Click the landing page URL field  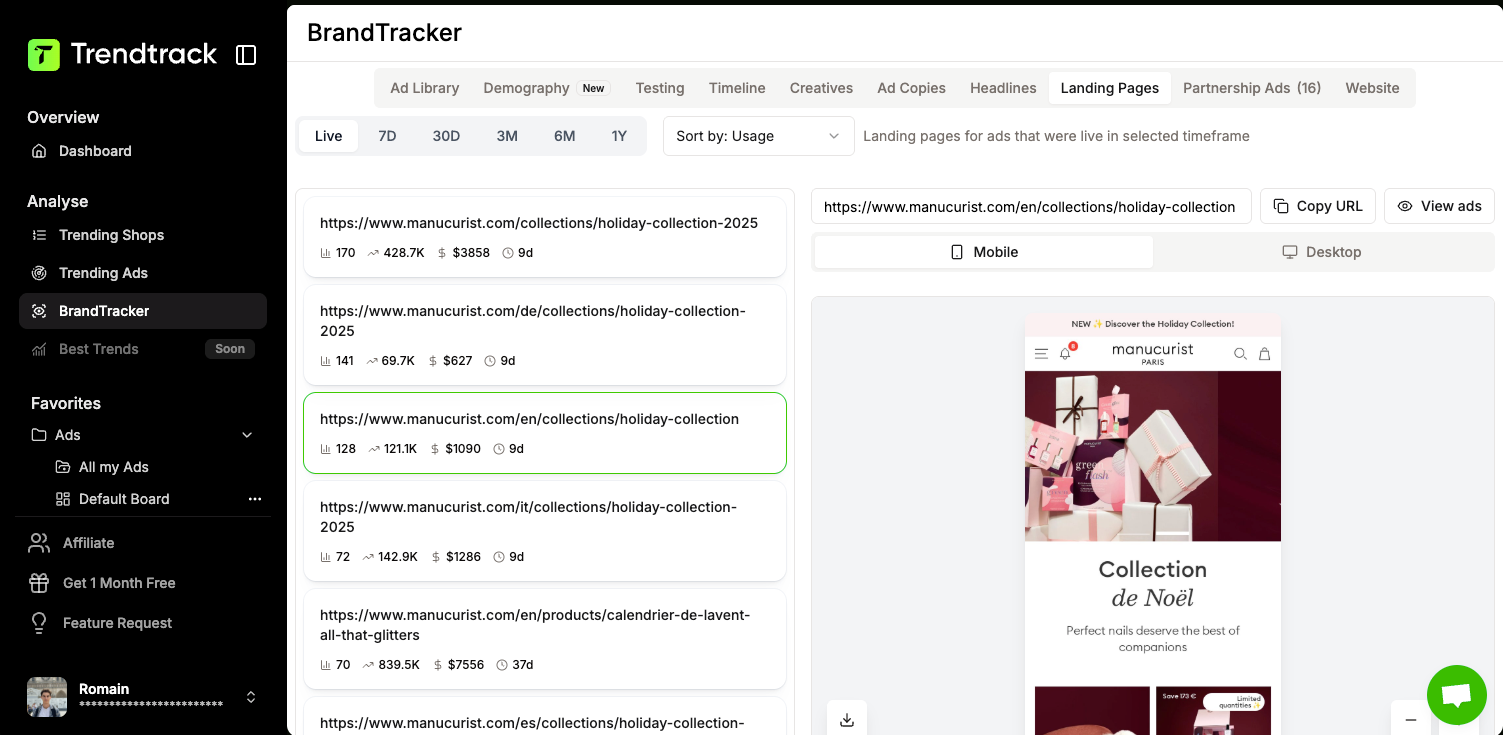(x=1030, y=207)
